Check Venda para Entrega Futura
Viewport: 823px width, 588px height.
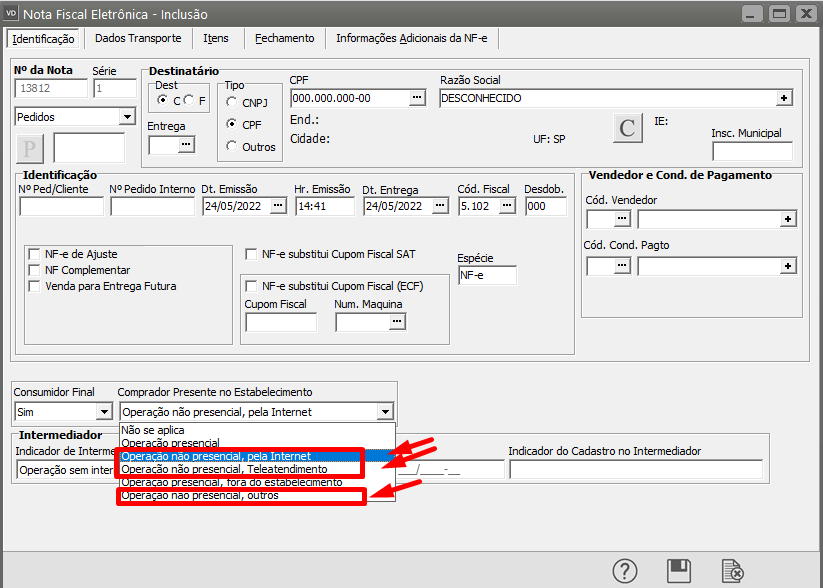36,286
